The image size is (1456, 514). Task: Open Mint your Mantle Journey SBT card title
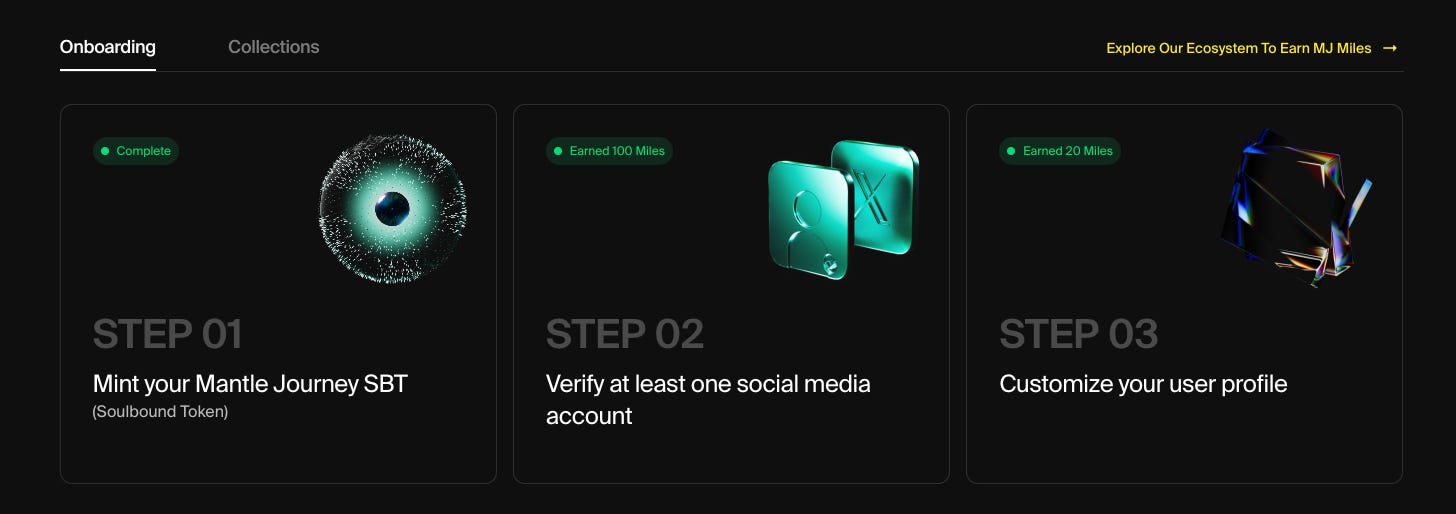[250, 384]
